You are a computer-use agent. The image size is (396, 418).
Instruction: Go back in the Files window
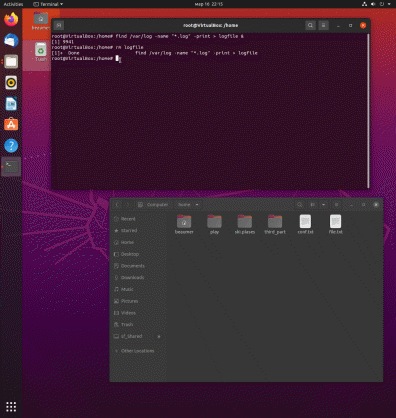(117, 205)
